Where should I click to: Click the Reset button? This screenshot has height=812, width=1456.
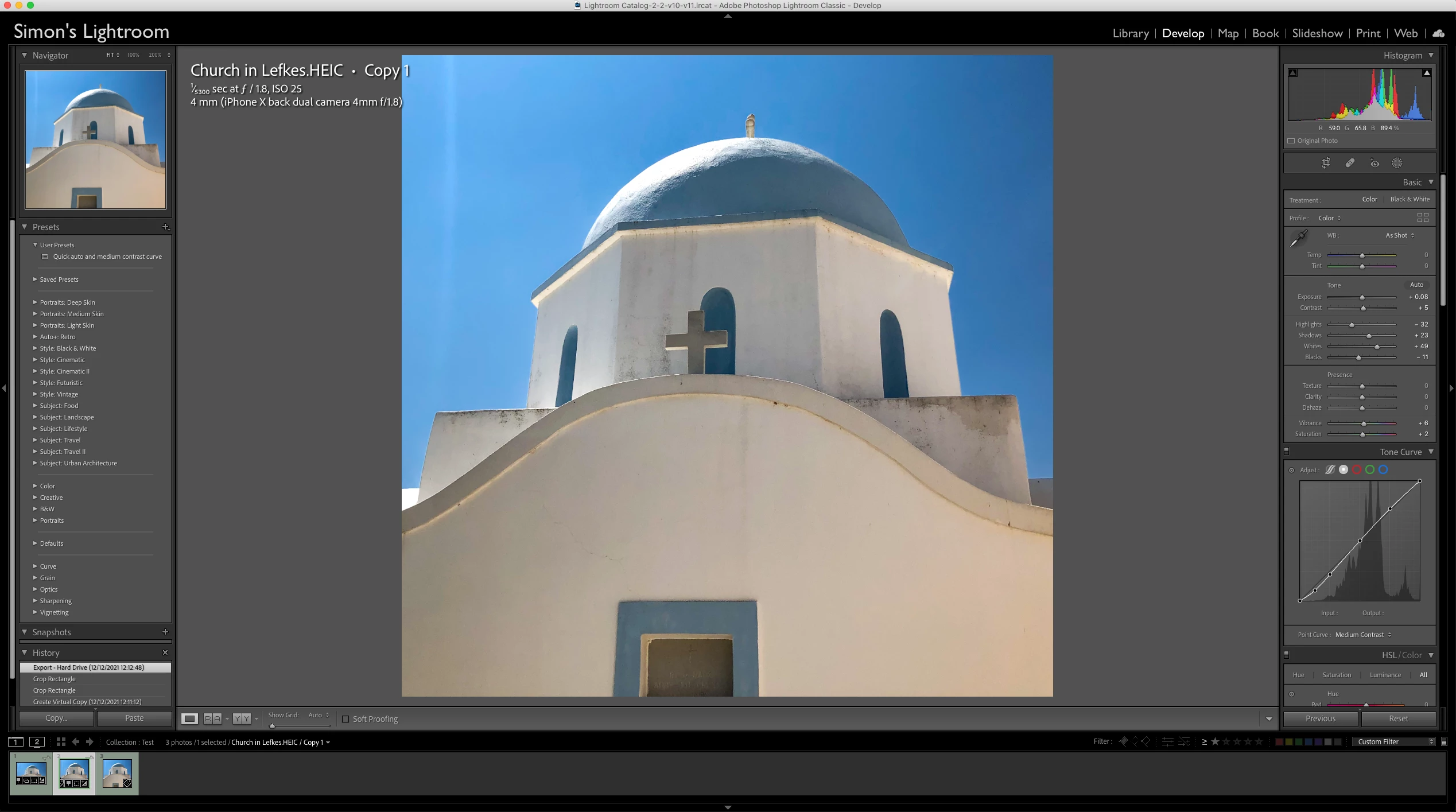[1398, 718]
